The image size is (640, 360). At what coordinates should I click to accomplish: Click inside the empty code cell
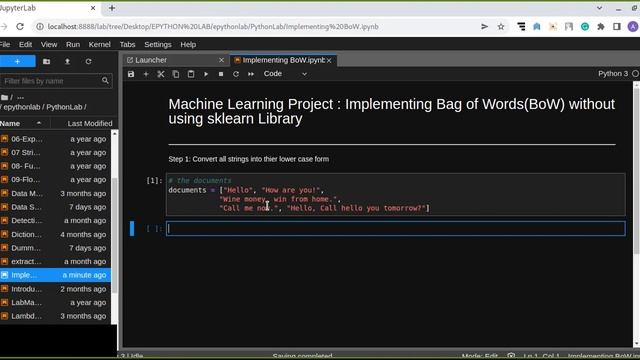pos(395,229)
